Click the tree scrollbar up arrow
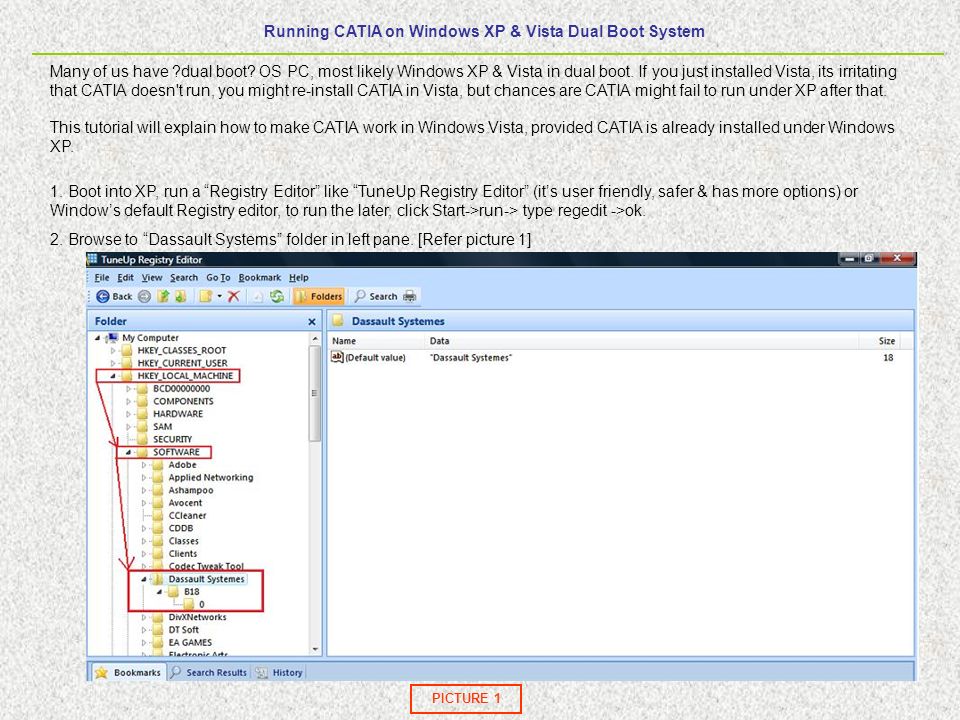The image size is (960, 720). coord(315,339)
